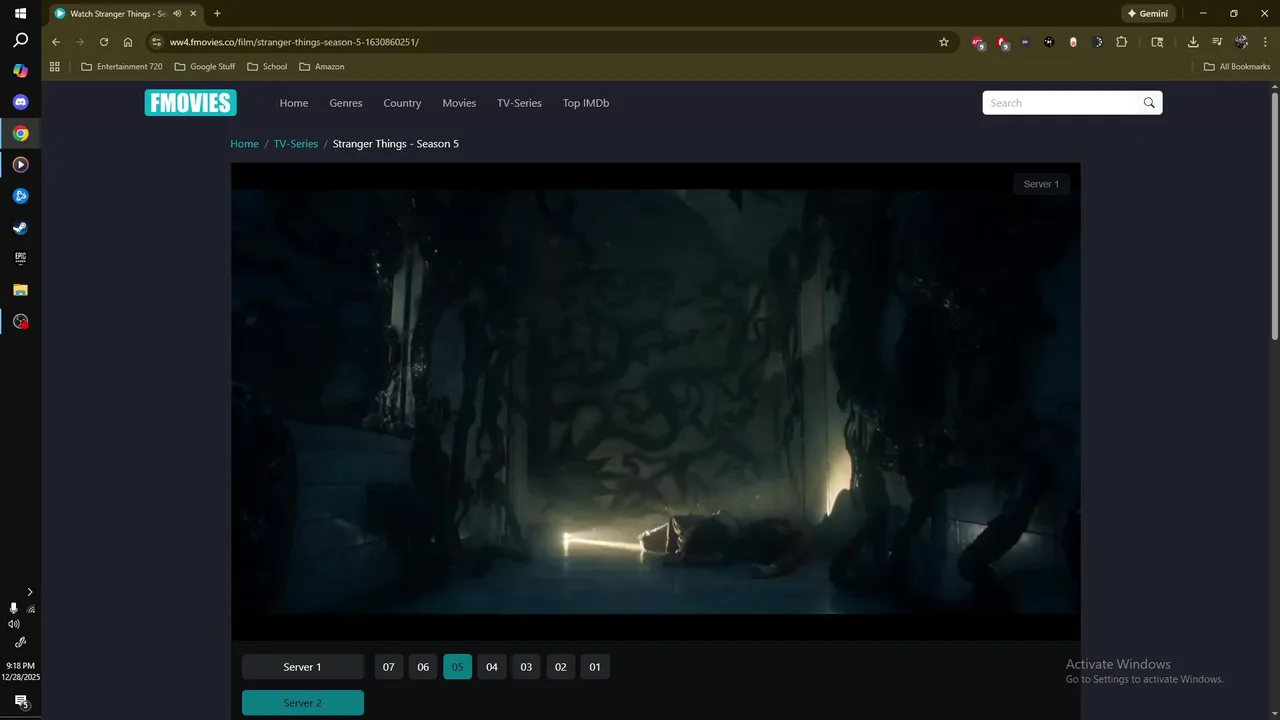
Task: Open the Genres menu
Action: (346, 103)
